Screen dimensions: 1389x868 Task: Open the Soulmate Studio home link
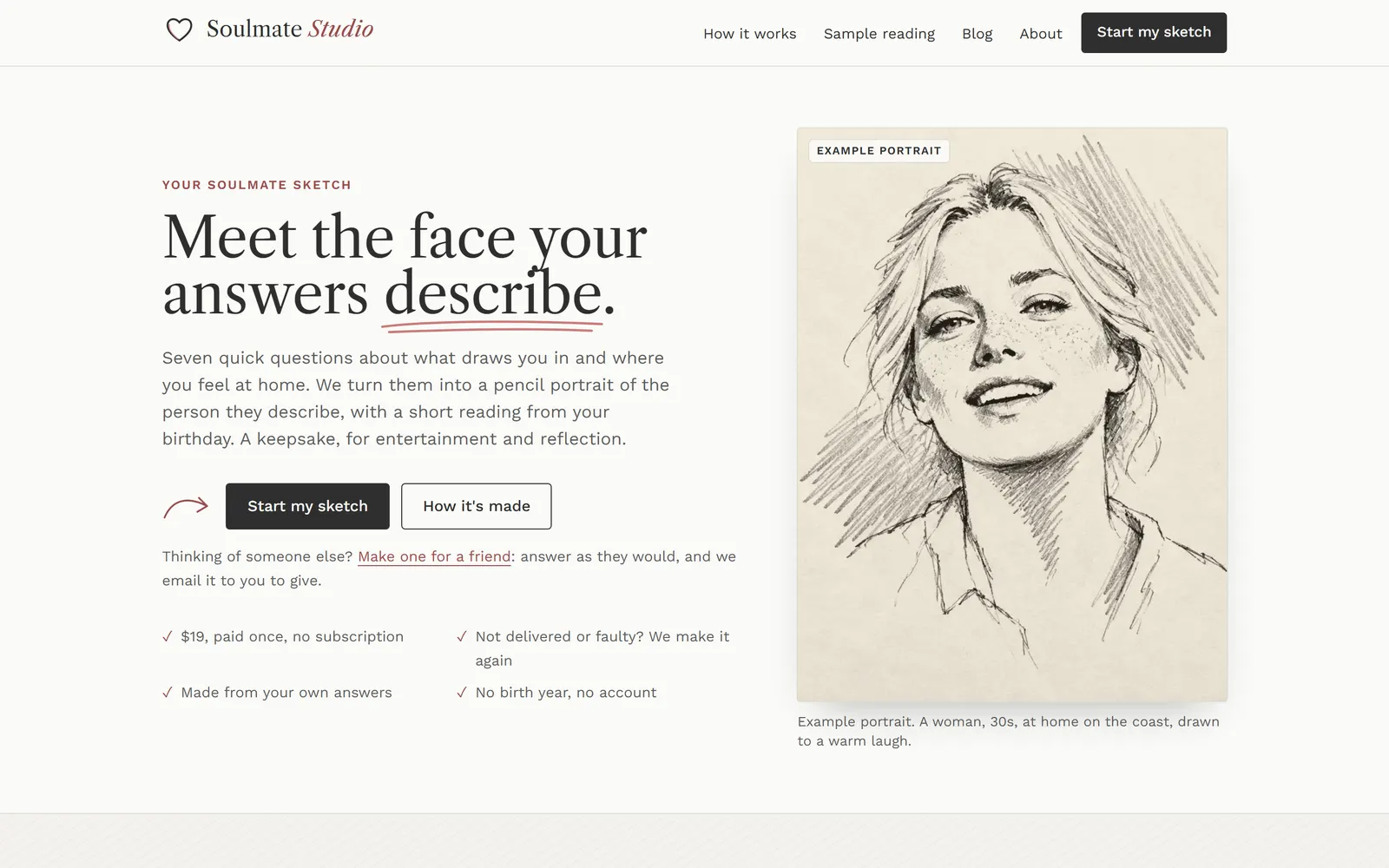[269, 30]
